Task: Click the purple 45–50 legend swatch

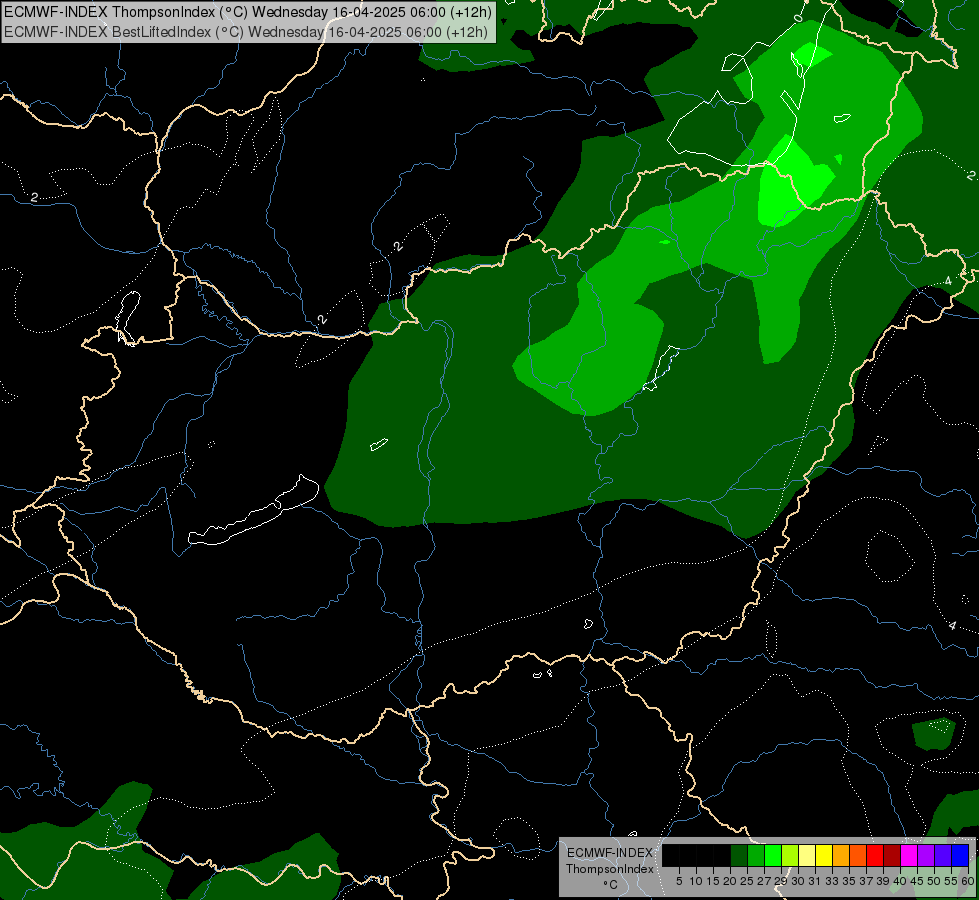Action: point(926,855)
